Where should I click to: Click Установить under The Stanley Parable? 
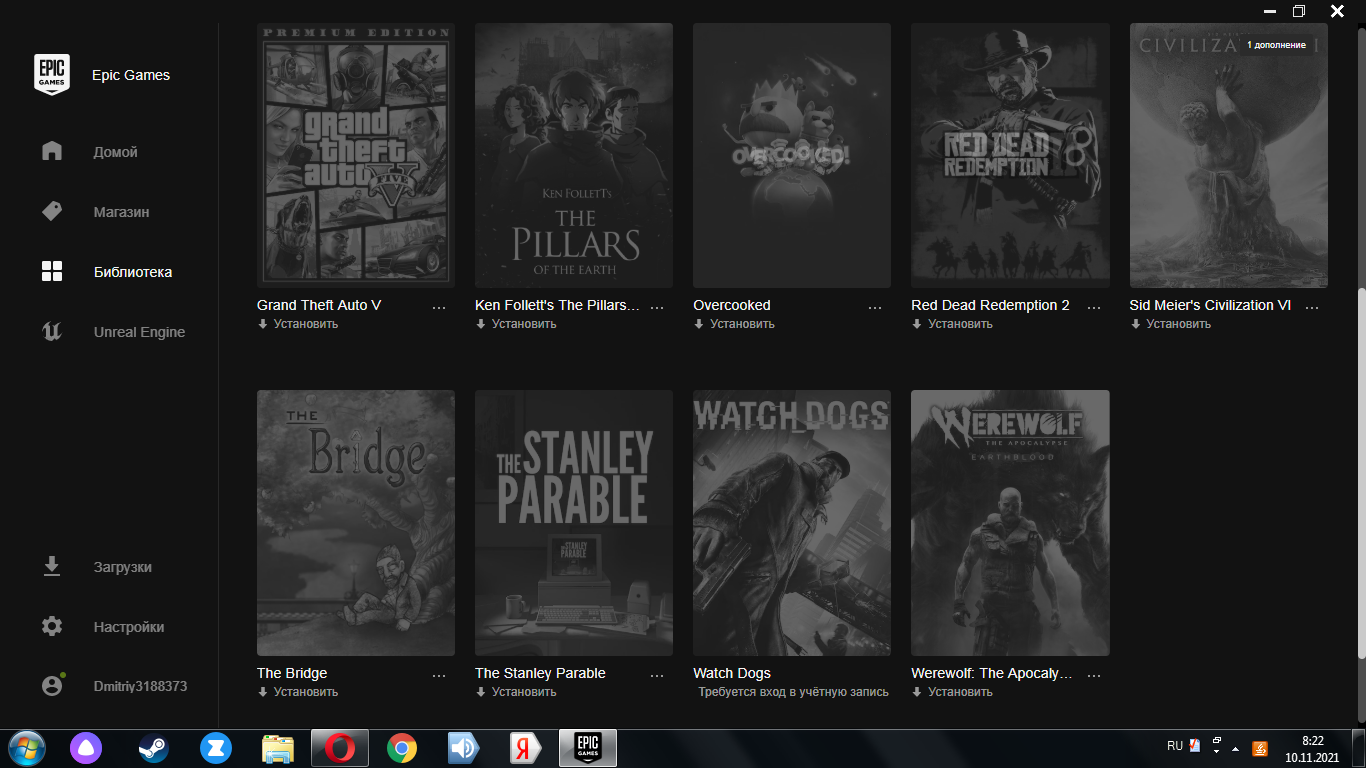[516, 692]
